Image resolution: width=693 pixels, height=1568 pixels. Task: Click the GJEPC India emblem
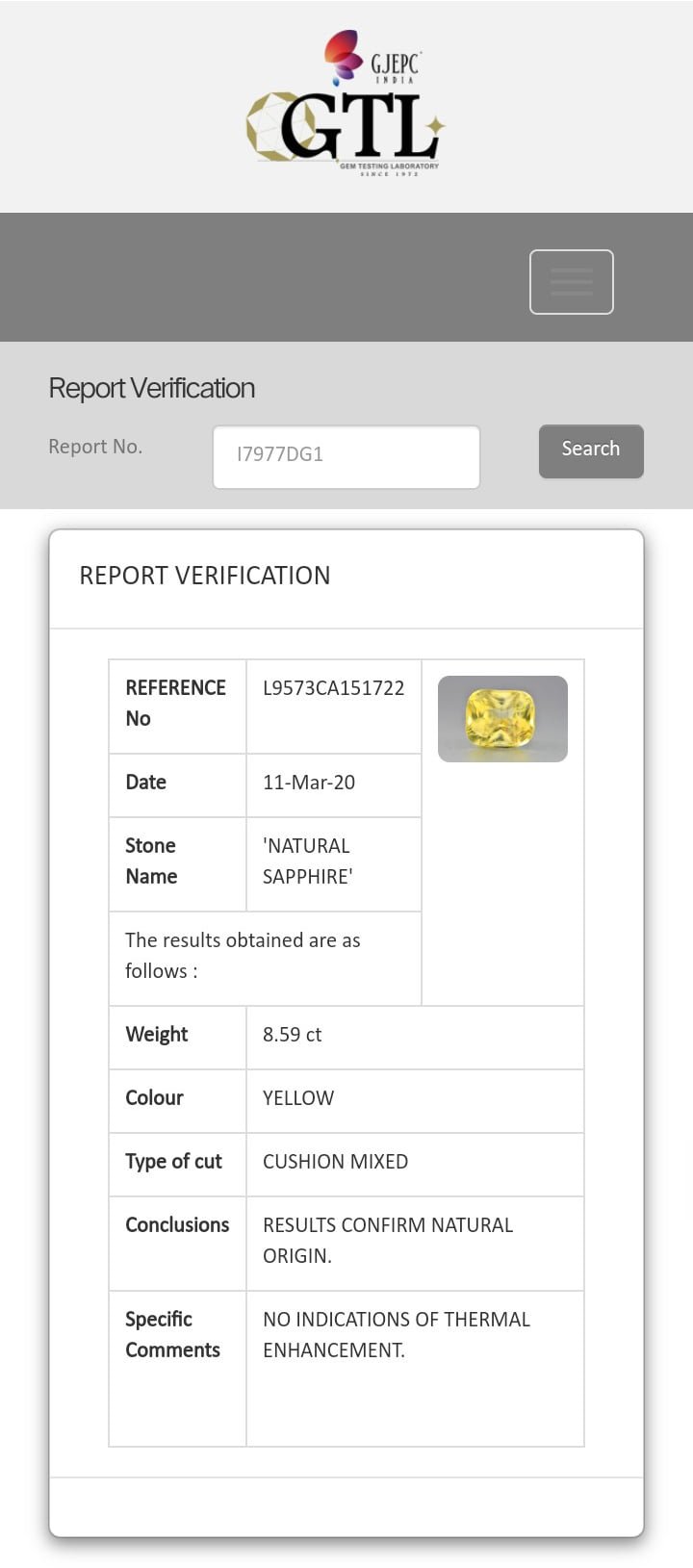372,58
